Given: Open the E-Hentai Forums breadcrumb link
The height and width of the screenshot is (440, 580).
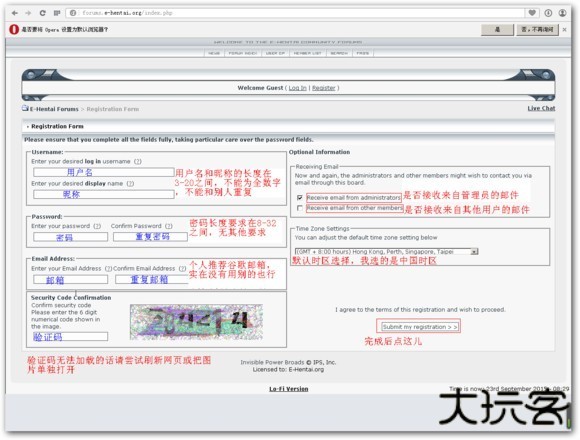Looking at the screenshot, I should pos(54,109).
